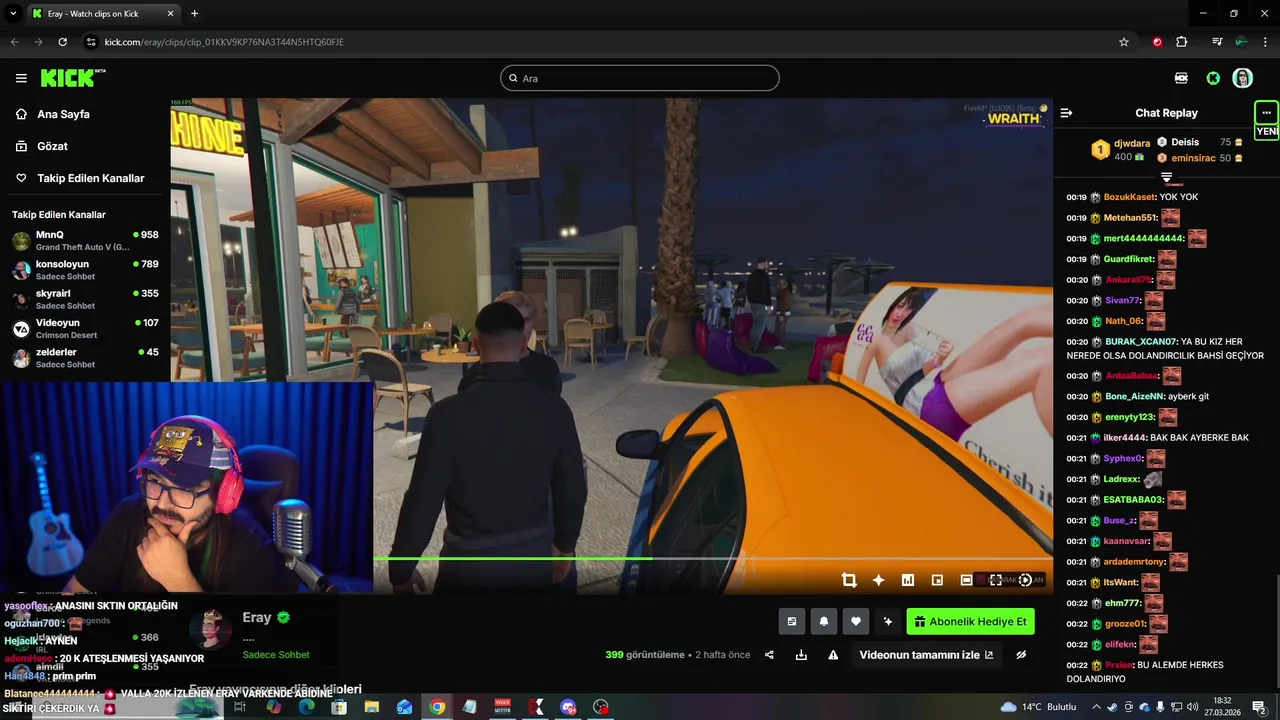The height and width of the screenshot is (720, 1280).
Task: Open the tab search dropdown arrow
Action: [x=13, y=14]
